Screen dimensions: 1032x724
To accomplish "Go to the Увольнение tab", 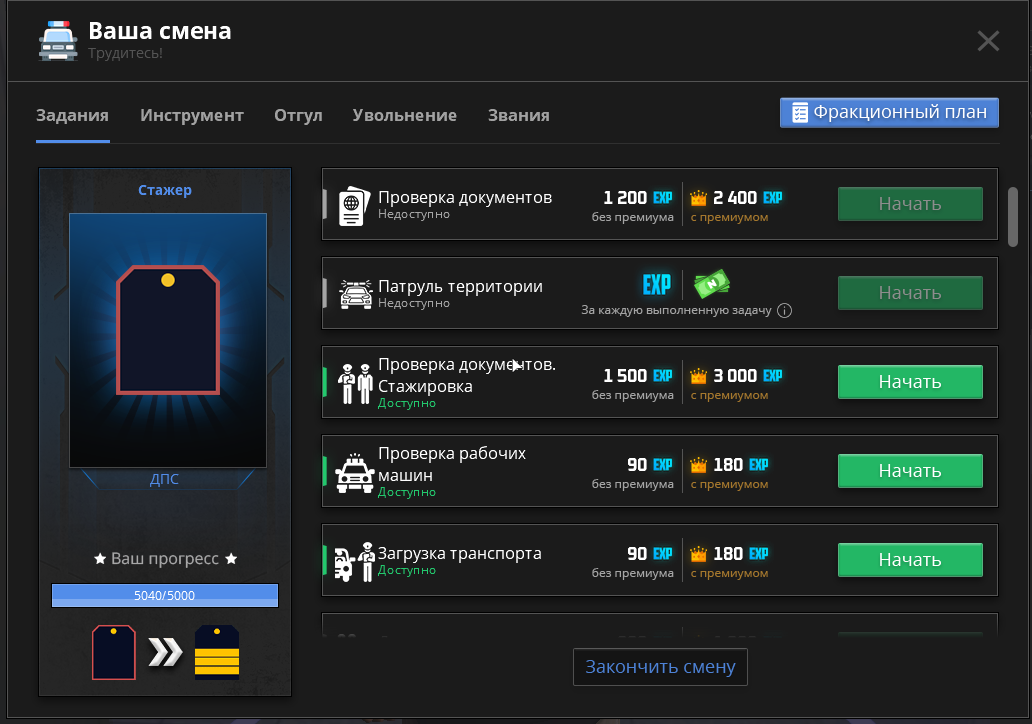I will 404,115.
